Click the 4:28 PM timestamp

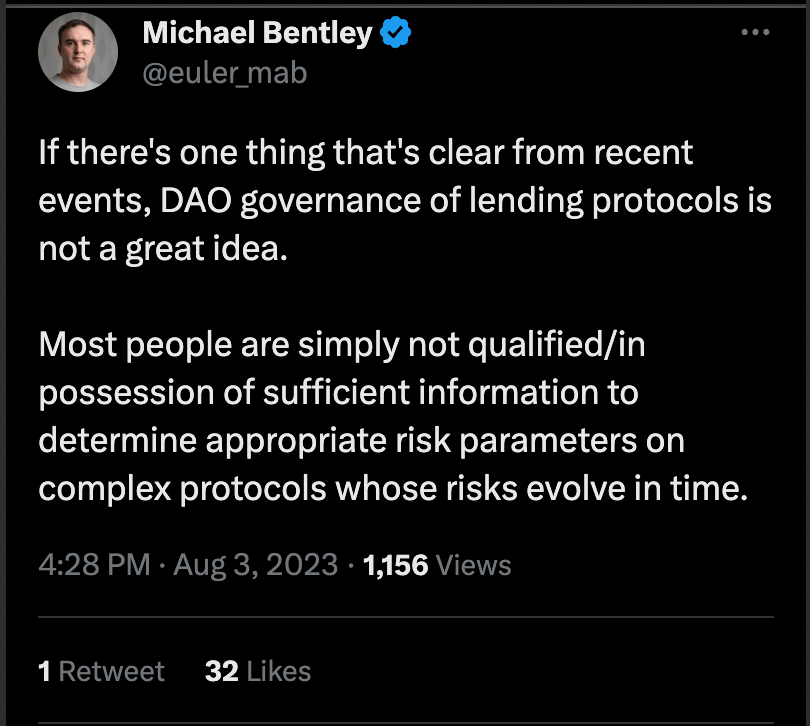[x=95, y=564]
